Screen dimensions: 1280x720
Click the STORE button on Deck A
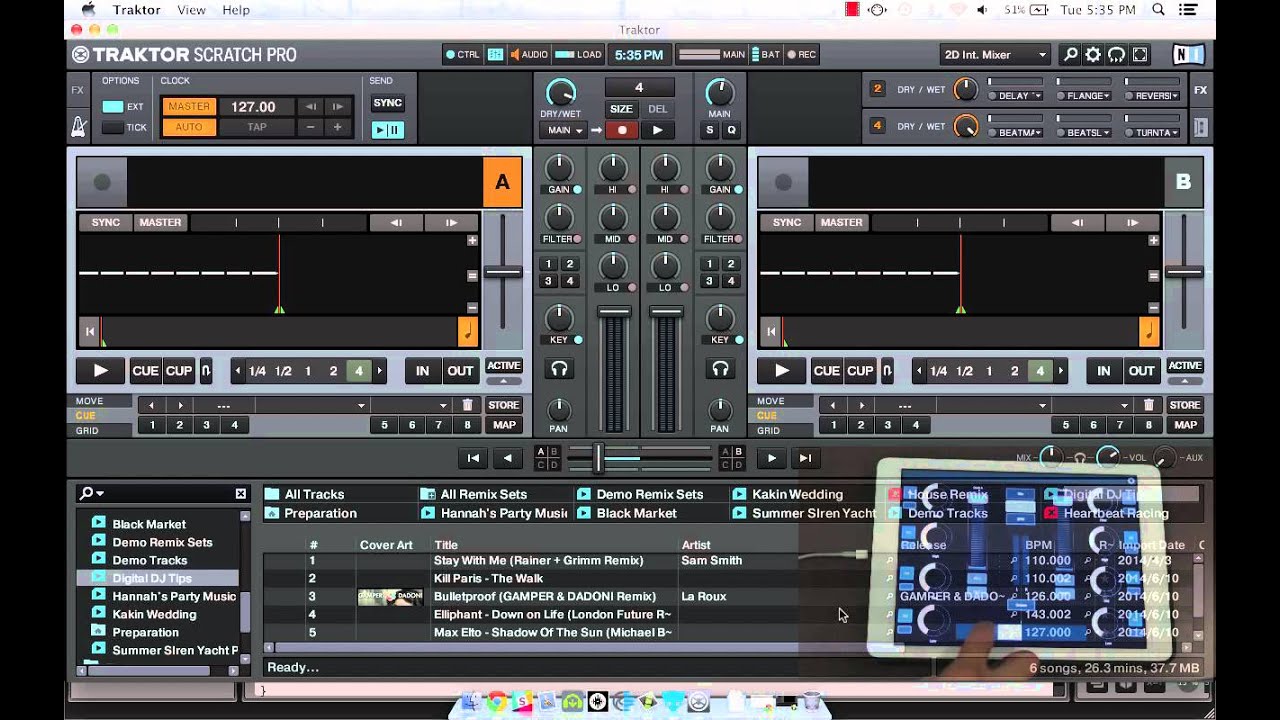point(503,405)
